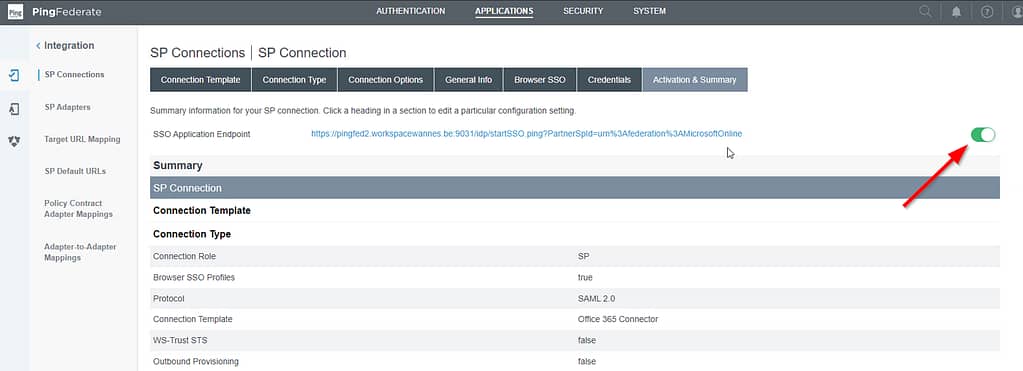Viewport: 1023px width, 371px height.
Task: Open the notifications bell icon
Action: coord(956,12)
